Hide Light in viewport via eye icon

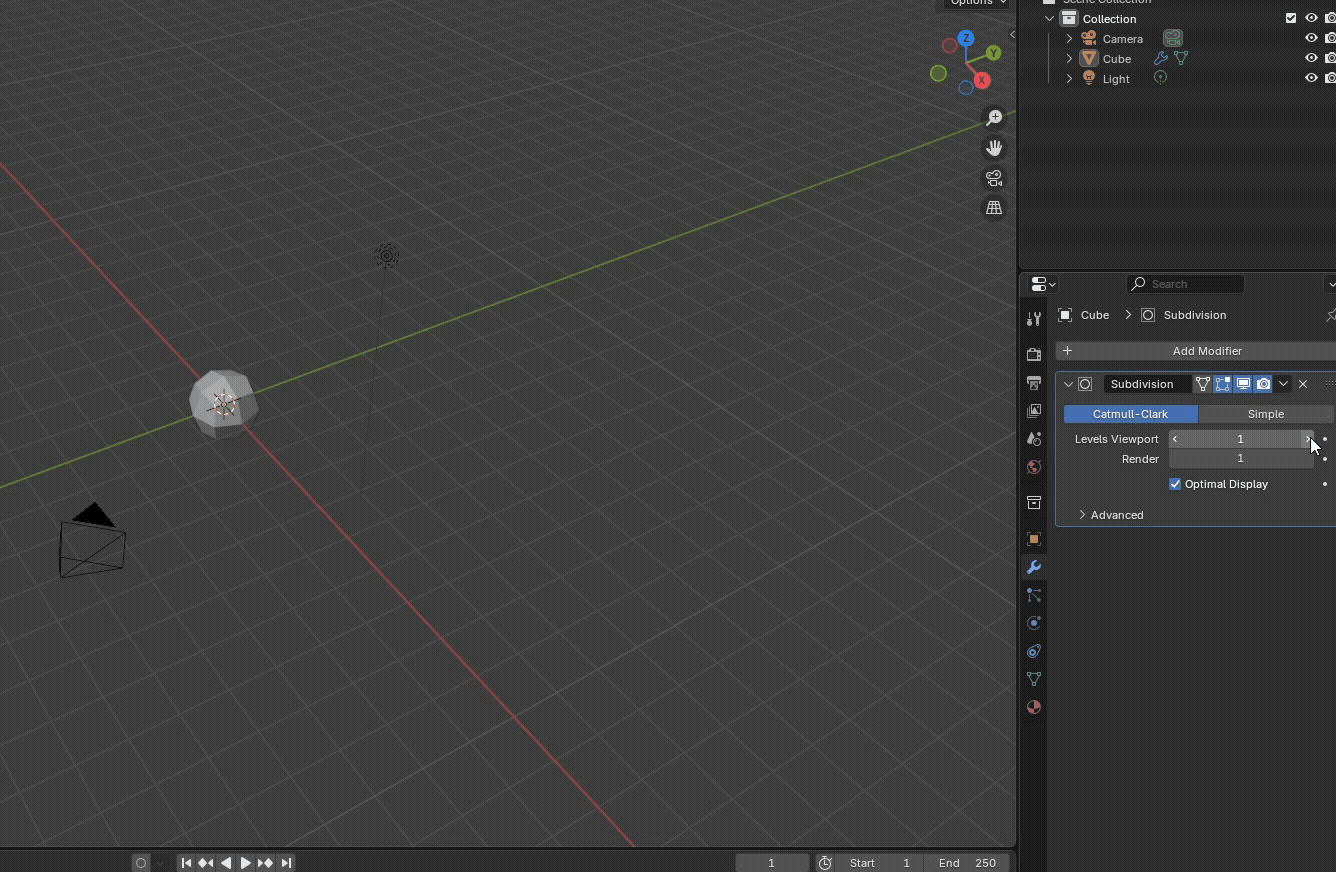tap(1311, 78)
